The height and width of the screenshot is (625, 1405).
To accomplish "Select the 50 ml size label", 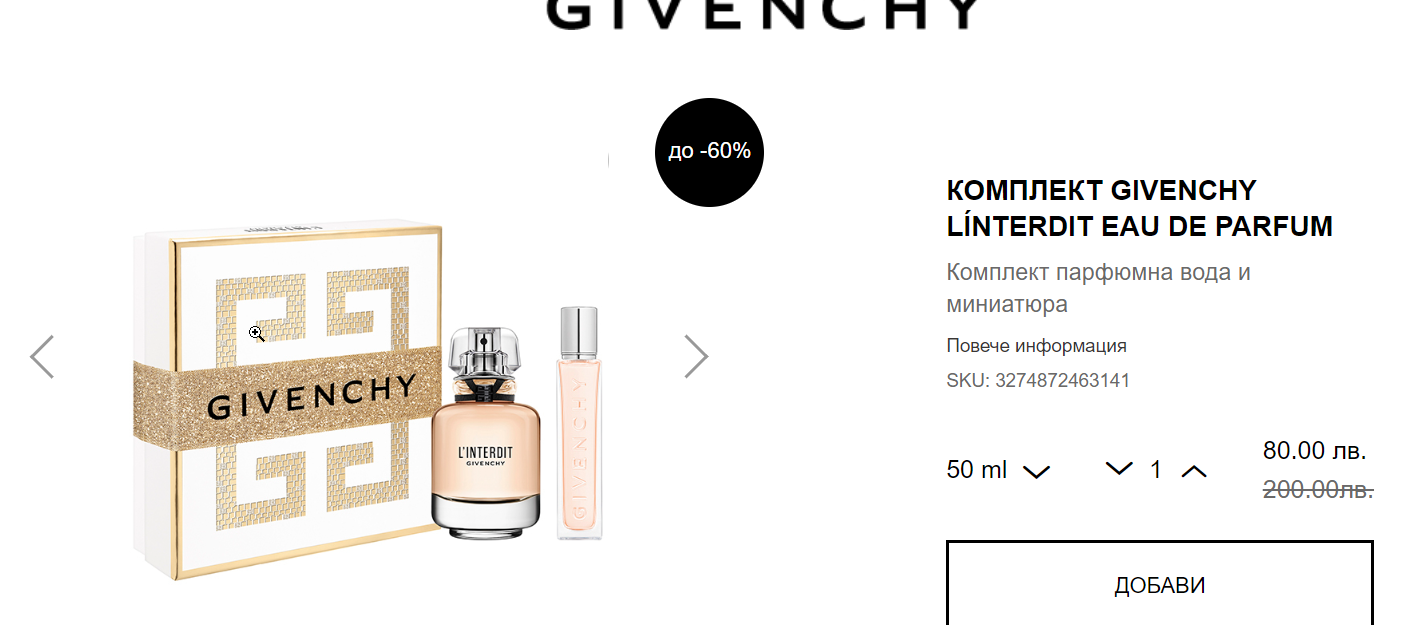I will [977, 469].
